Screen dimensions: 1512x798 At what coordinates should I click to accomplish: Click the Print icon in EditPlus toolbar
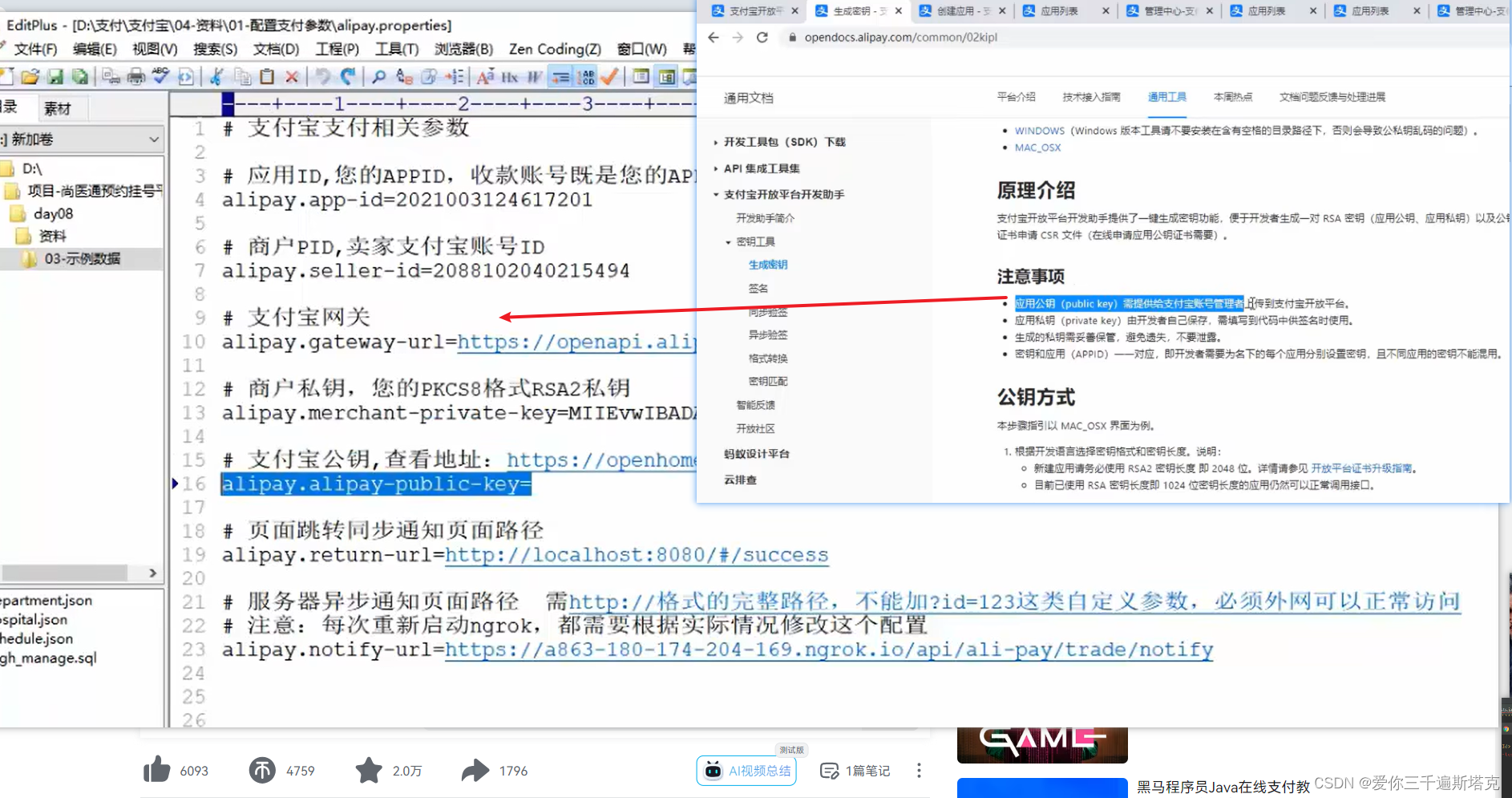[136, 77]
